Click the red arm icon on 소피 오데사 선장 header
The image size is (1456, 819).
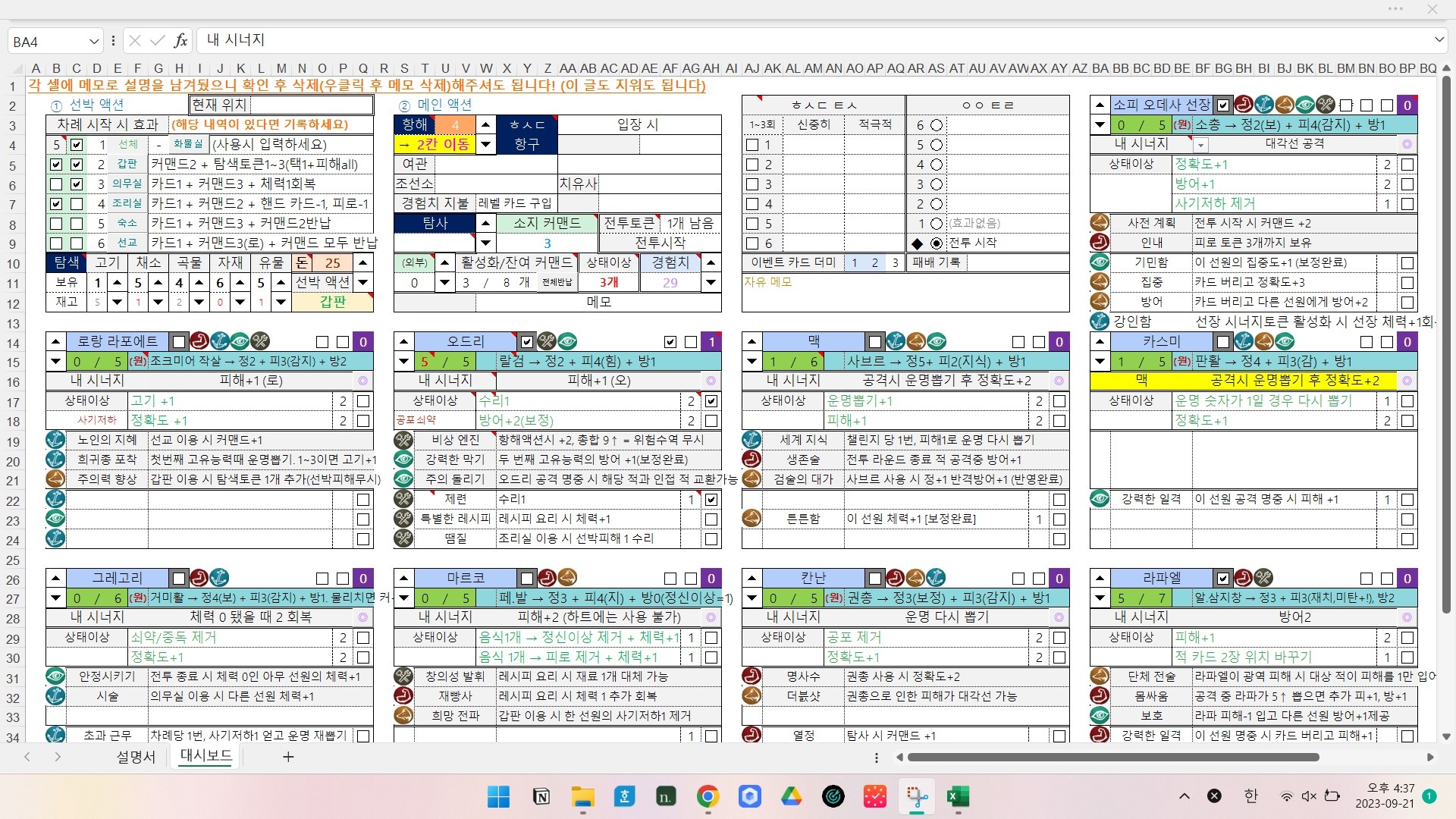pyautogui.click(x=1243, y=105)
